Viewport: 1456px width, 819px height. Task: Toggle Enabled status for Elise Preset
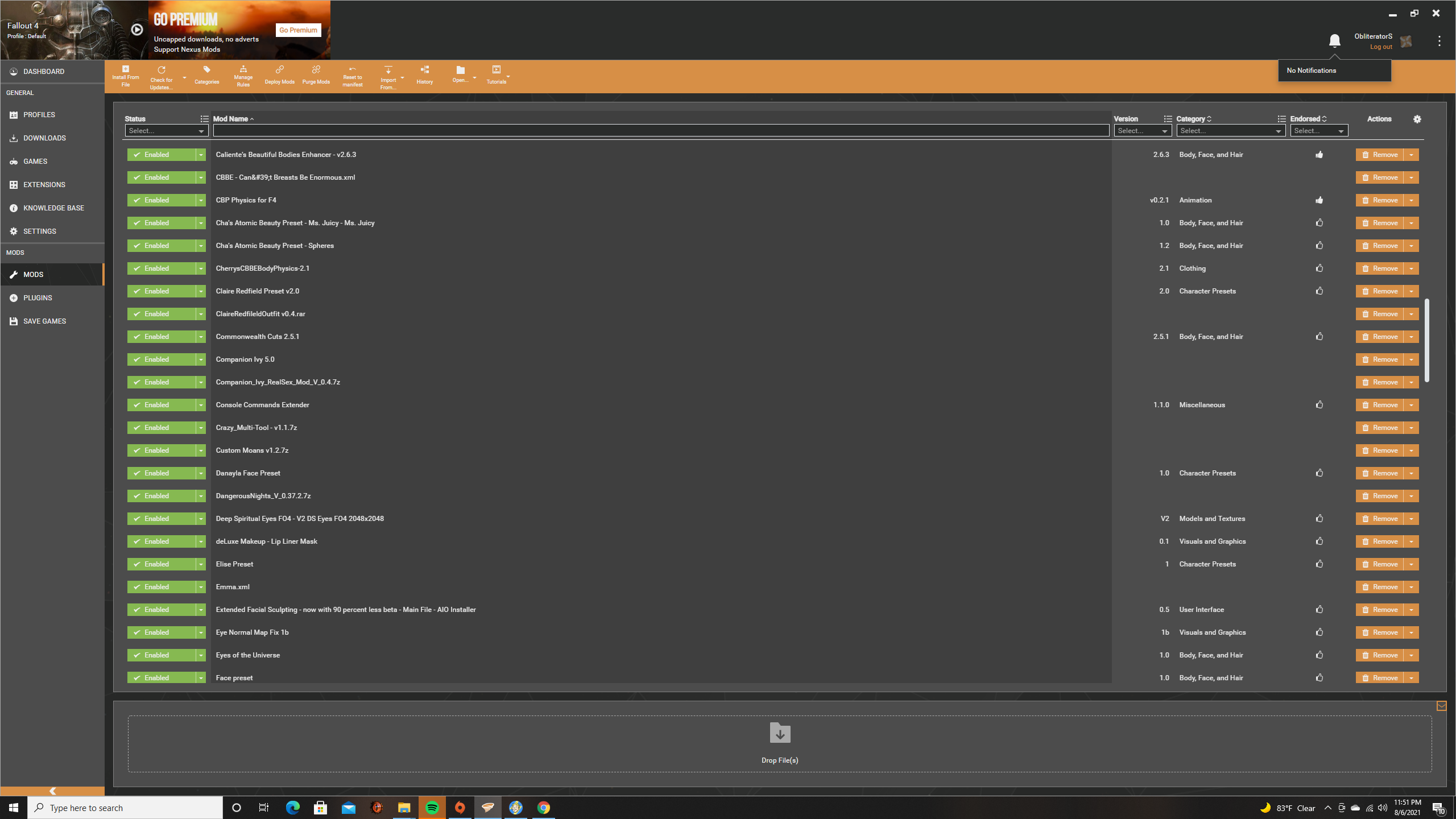coord(162,564)
